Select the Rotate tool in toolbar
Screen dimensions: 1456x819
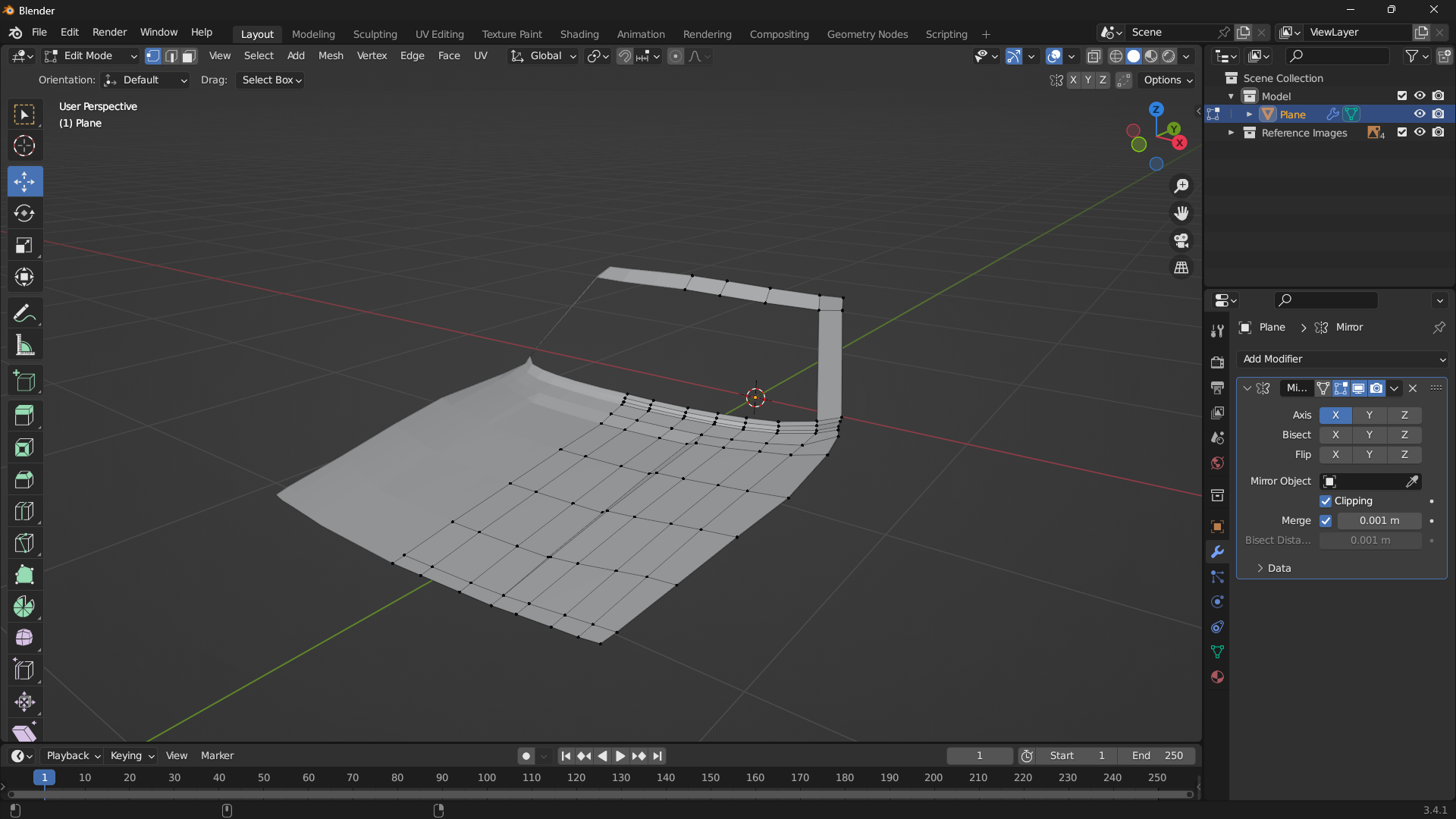(x=24, y=213)
